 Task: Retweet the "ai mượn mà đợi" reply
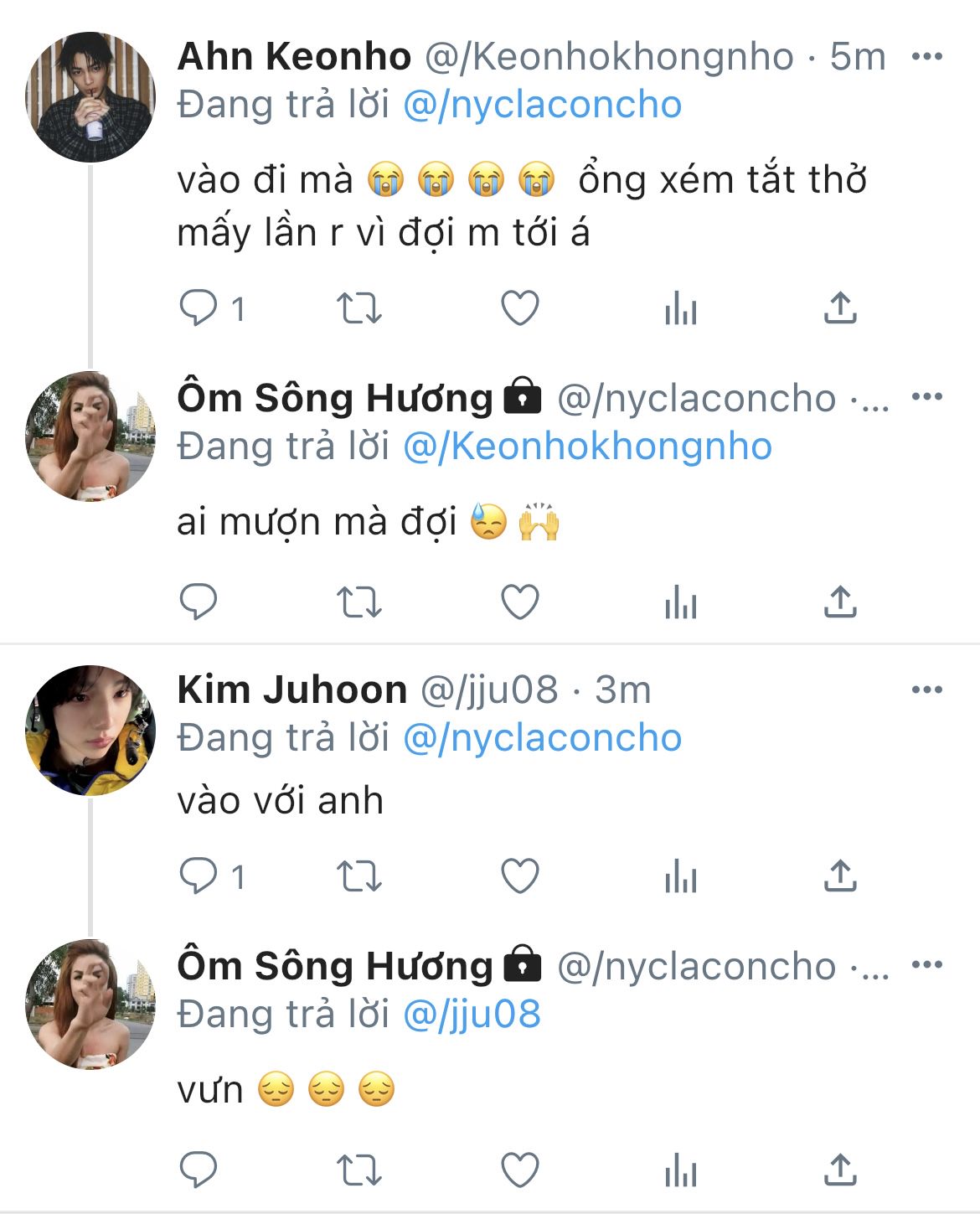click(x=358, y=602)
